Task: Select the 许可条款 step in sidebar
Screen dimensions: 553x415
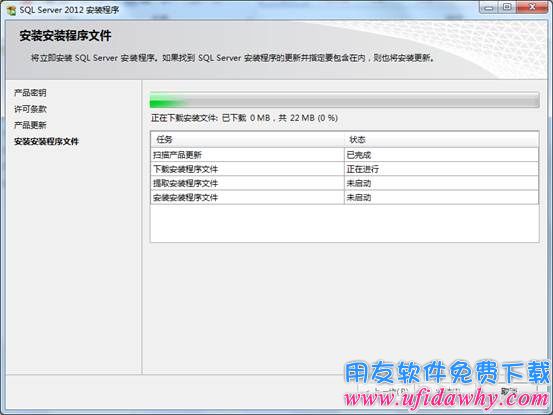Action: (30, 109)
